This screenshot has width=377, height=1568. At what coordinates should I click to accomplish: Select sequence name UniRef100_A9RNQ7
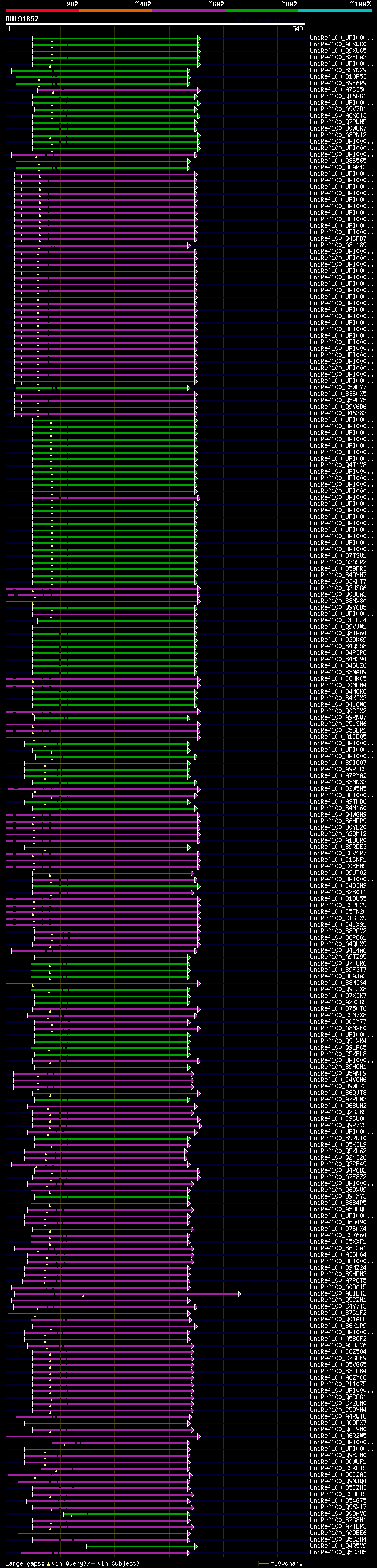(x=338, y=718)
